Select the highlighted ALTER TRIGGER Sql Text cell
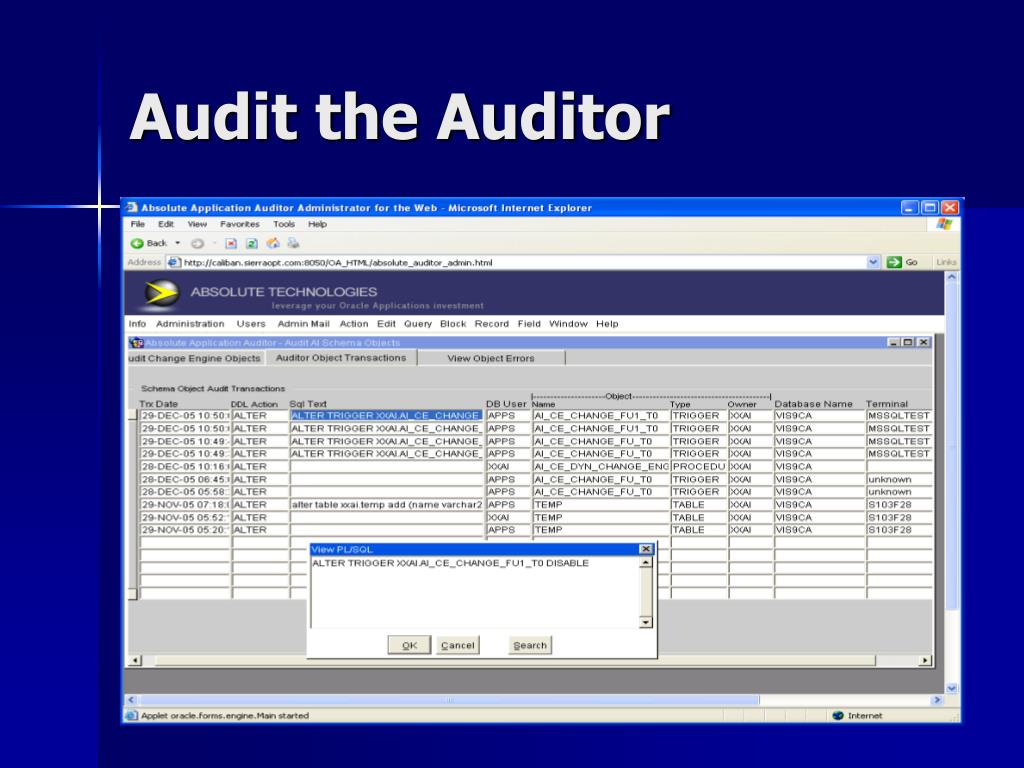Viewport: 1024px width, 768px height. click(386, 415)
